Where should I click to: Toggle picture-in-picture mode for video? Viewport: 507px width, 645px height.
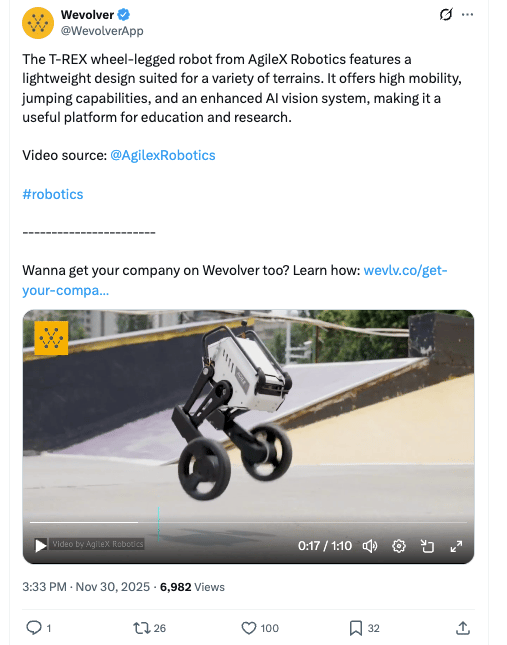pos(427,546)
